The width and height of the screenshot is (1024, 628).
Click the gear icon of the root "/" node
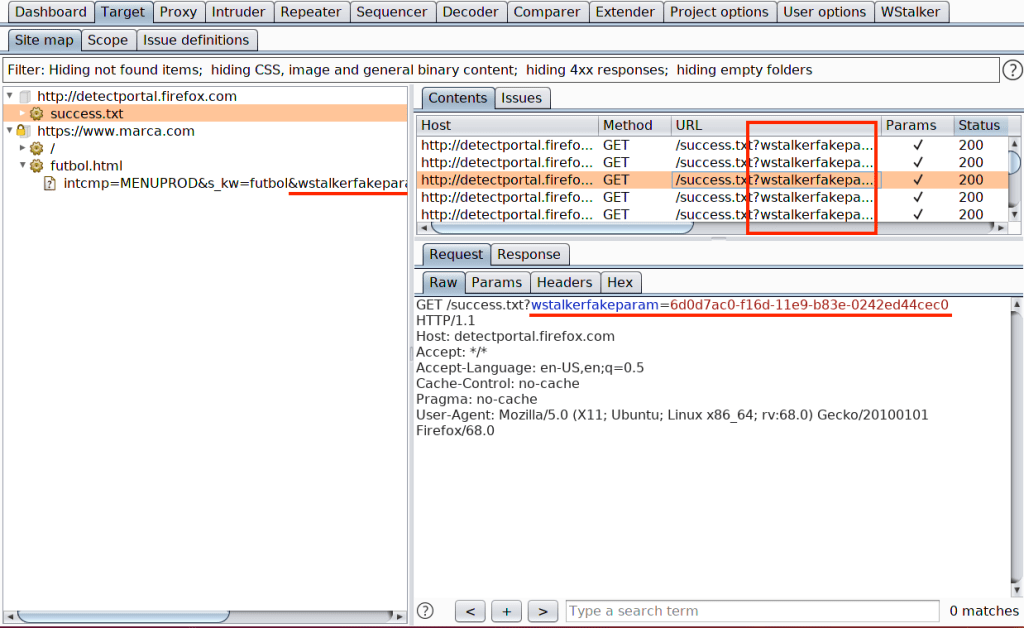click(37, 148)
